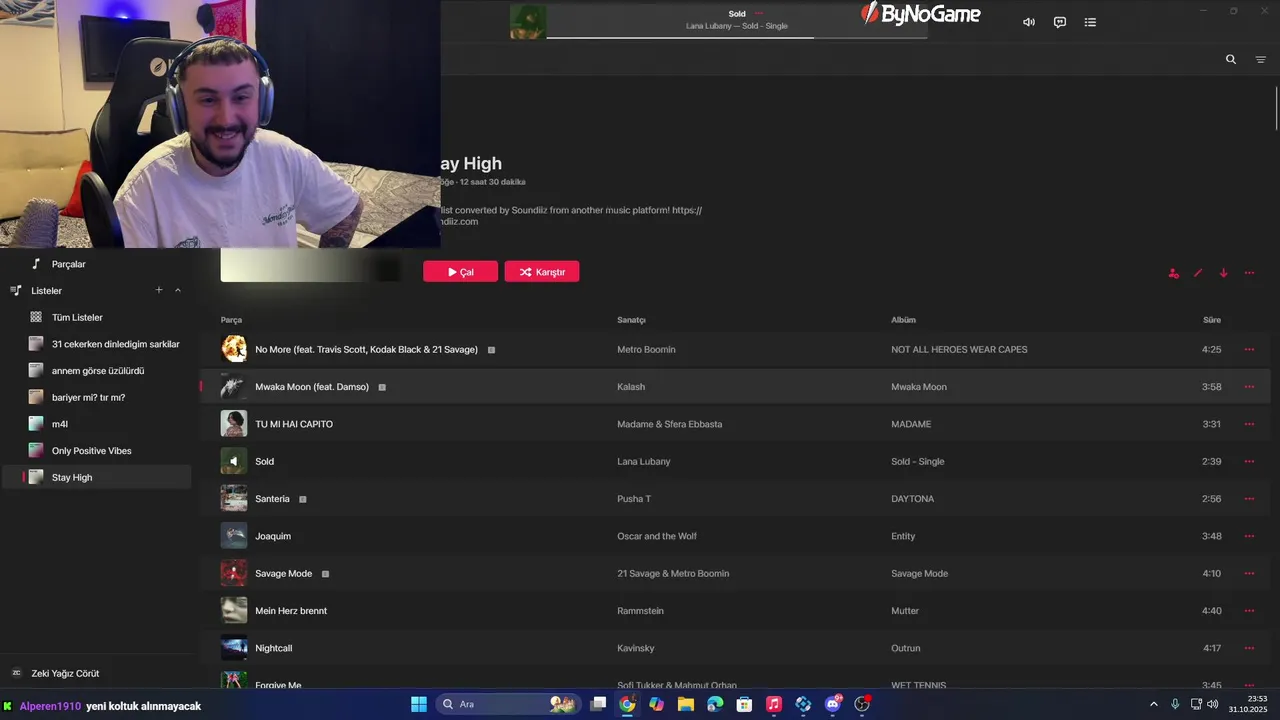Select the Joaquim track title
Image resolution: width=1280 pixels, height=720 pixels.
coord(273,536)
